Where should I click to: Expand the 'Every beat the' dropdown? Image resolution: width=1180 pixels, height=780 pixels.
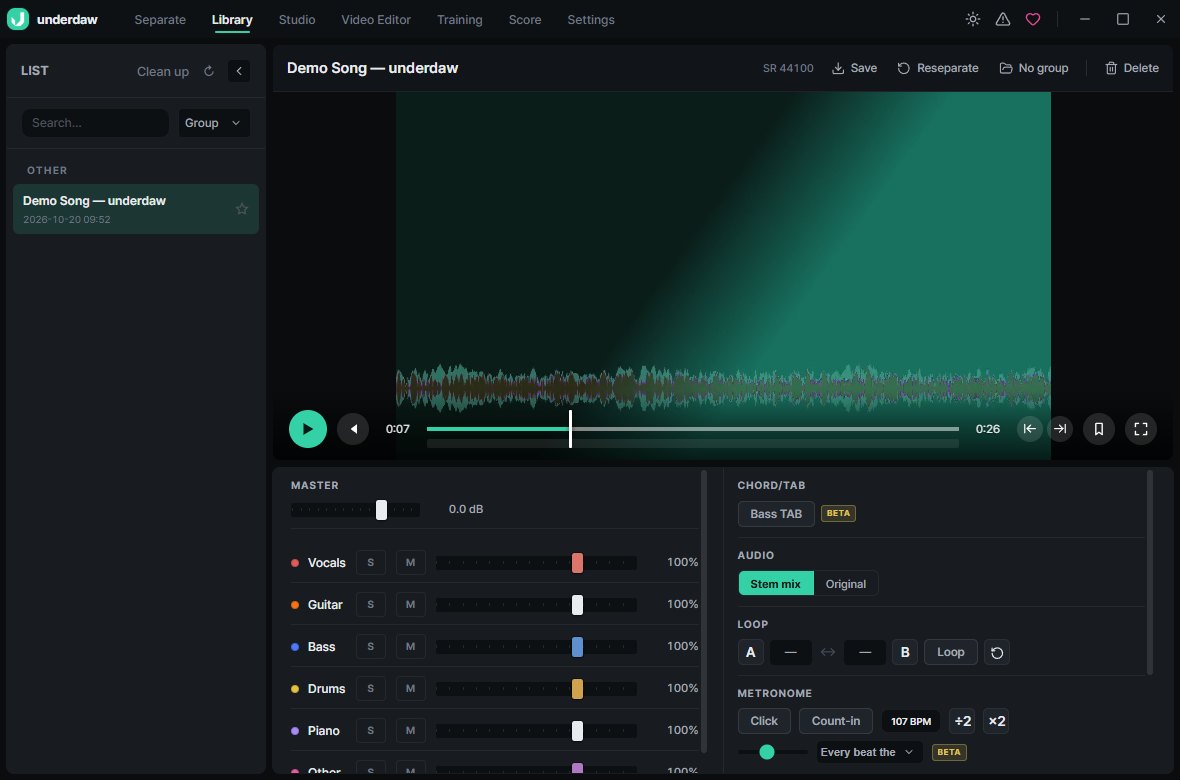point(869,752)
